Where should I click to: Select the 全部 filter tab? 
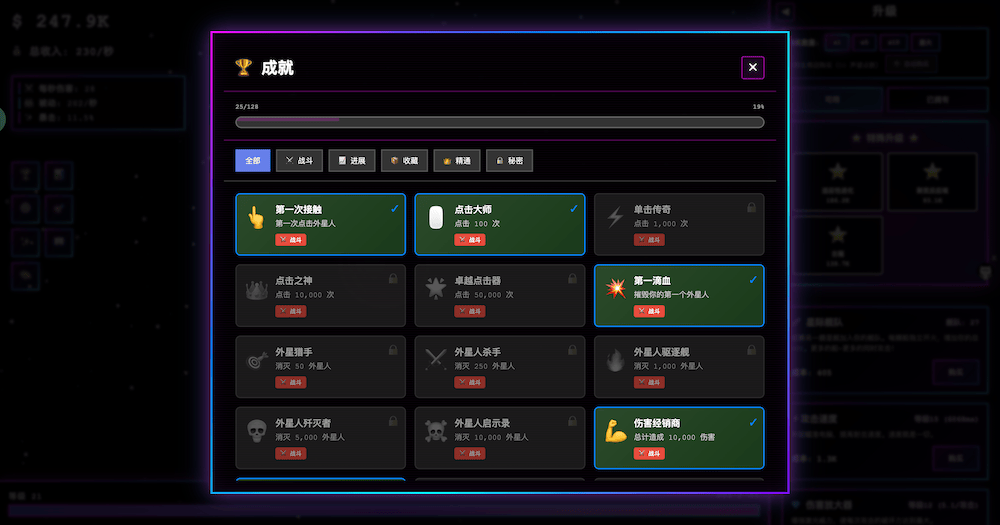[253, 160]
